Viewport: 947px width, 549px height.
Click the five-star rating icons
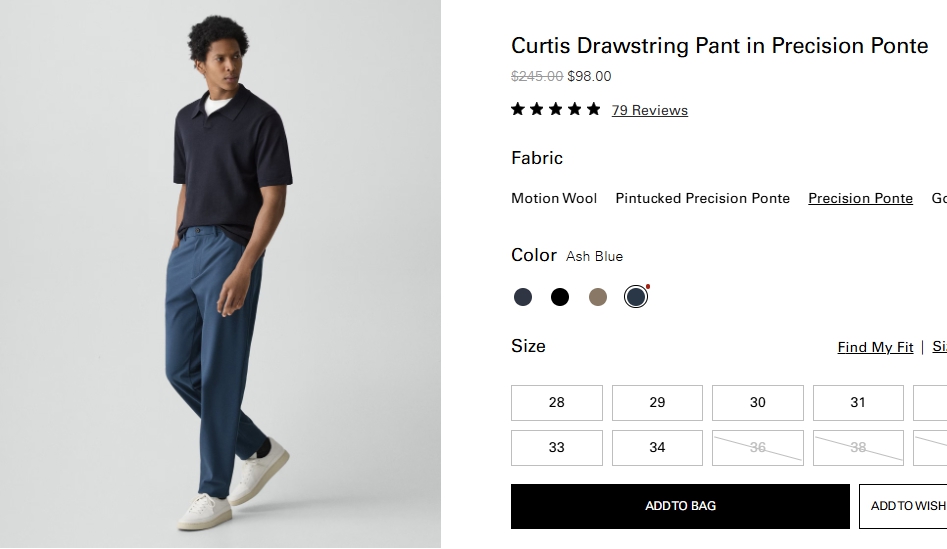pyautogui.click(x=555, y=110)
